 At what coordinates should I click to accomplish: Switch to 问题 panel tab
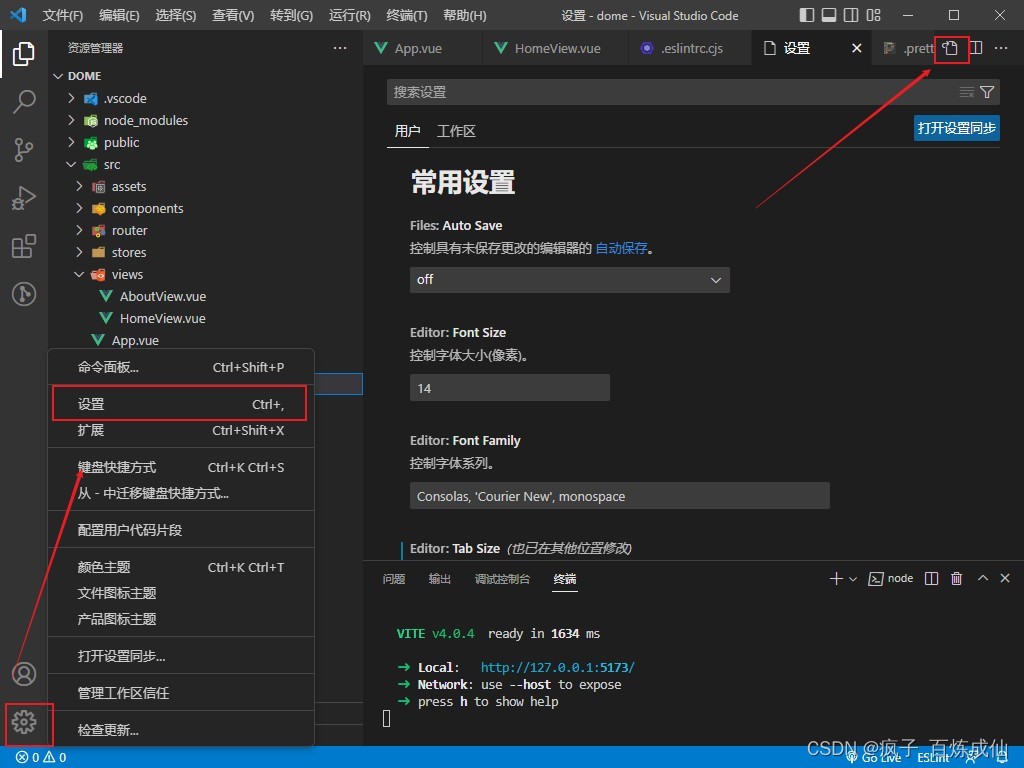[394, 579]
